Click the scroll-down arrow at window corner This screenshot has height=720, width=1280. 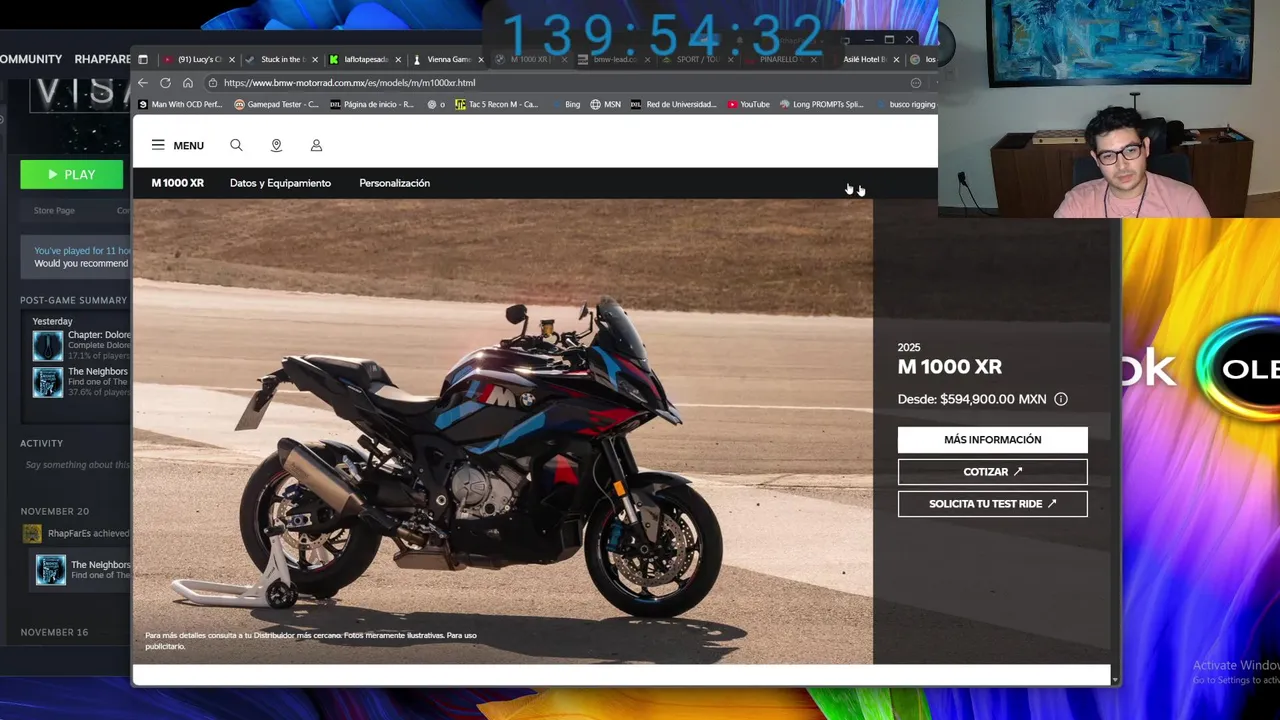tap(1115, 679)
